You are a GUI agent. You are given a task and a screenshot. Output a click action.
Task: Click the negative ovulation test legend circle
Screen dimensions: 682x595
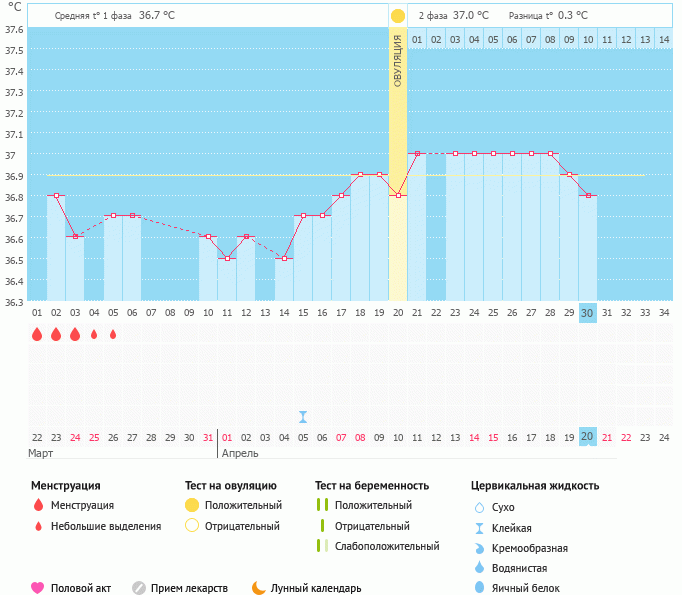(x=191, y=526)
